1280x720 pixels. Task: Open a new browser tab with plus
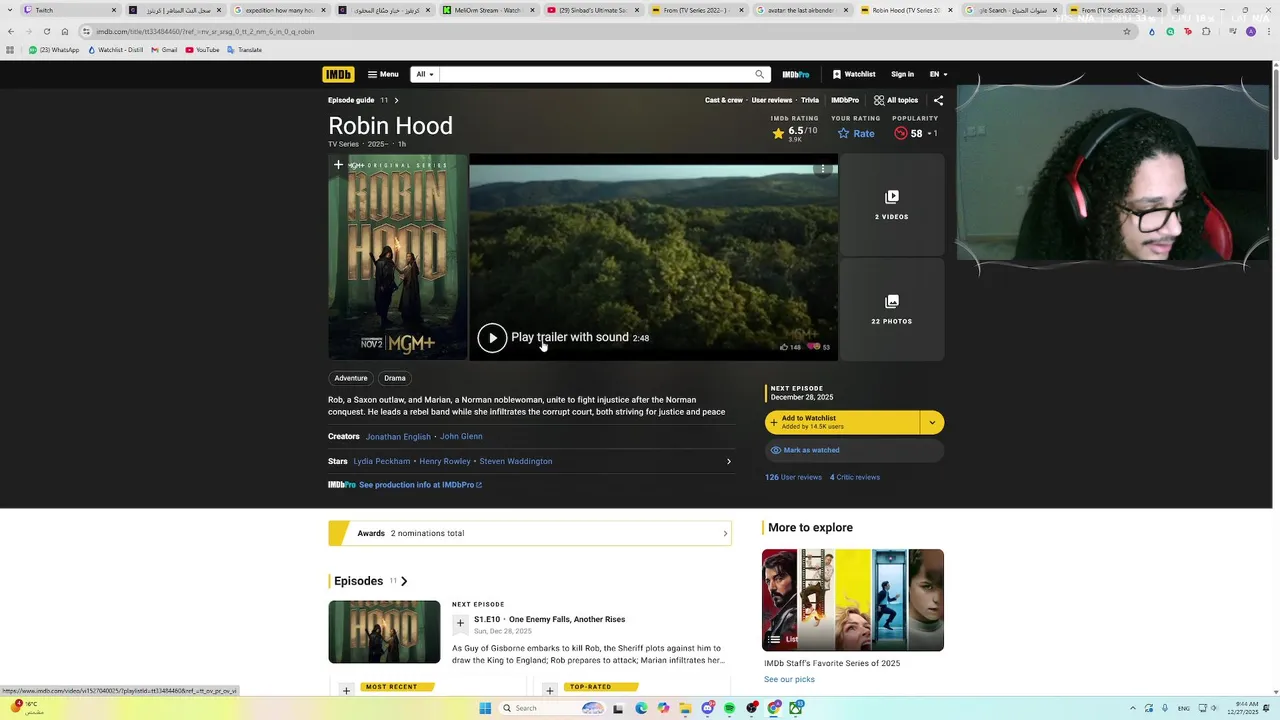(x=1177, y=10)
